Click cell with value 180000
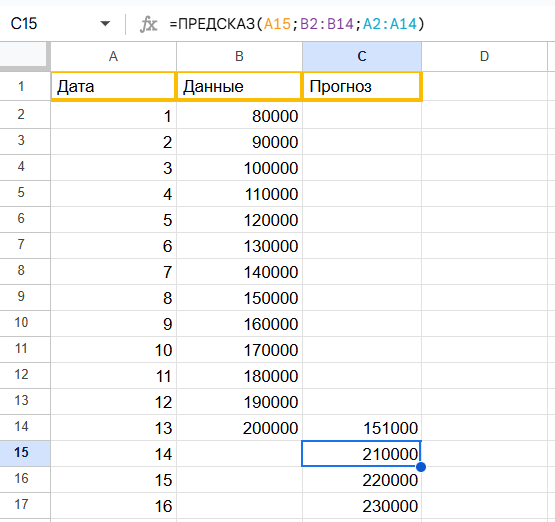Image resolution: width=555 pixels, height=522 pixels. click(239, 375)
